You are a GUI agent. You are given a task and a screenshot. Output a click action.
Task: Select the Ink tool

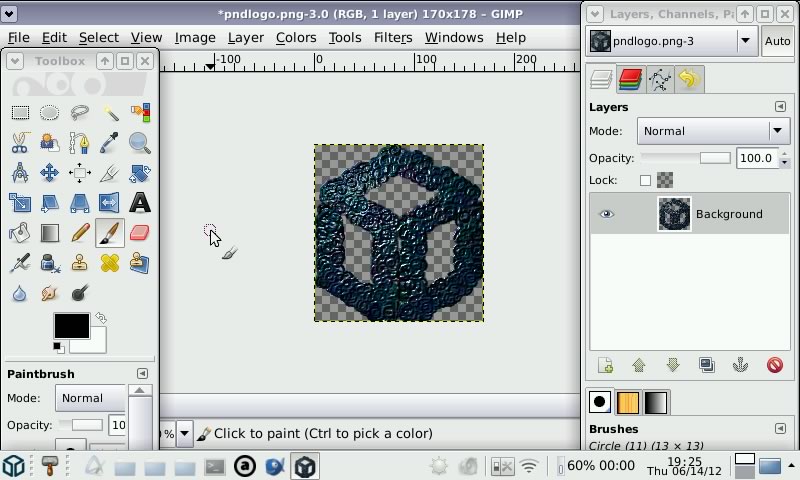click(49, 263)
